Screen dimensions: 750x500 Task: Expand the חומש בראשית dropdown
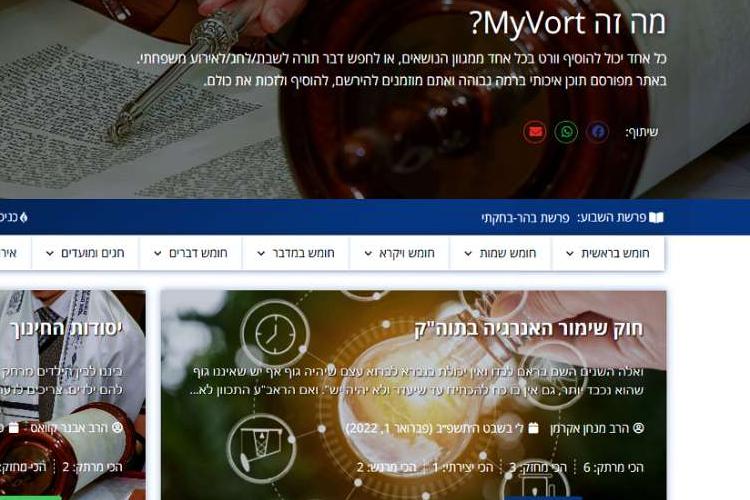(x=607, y=253)
